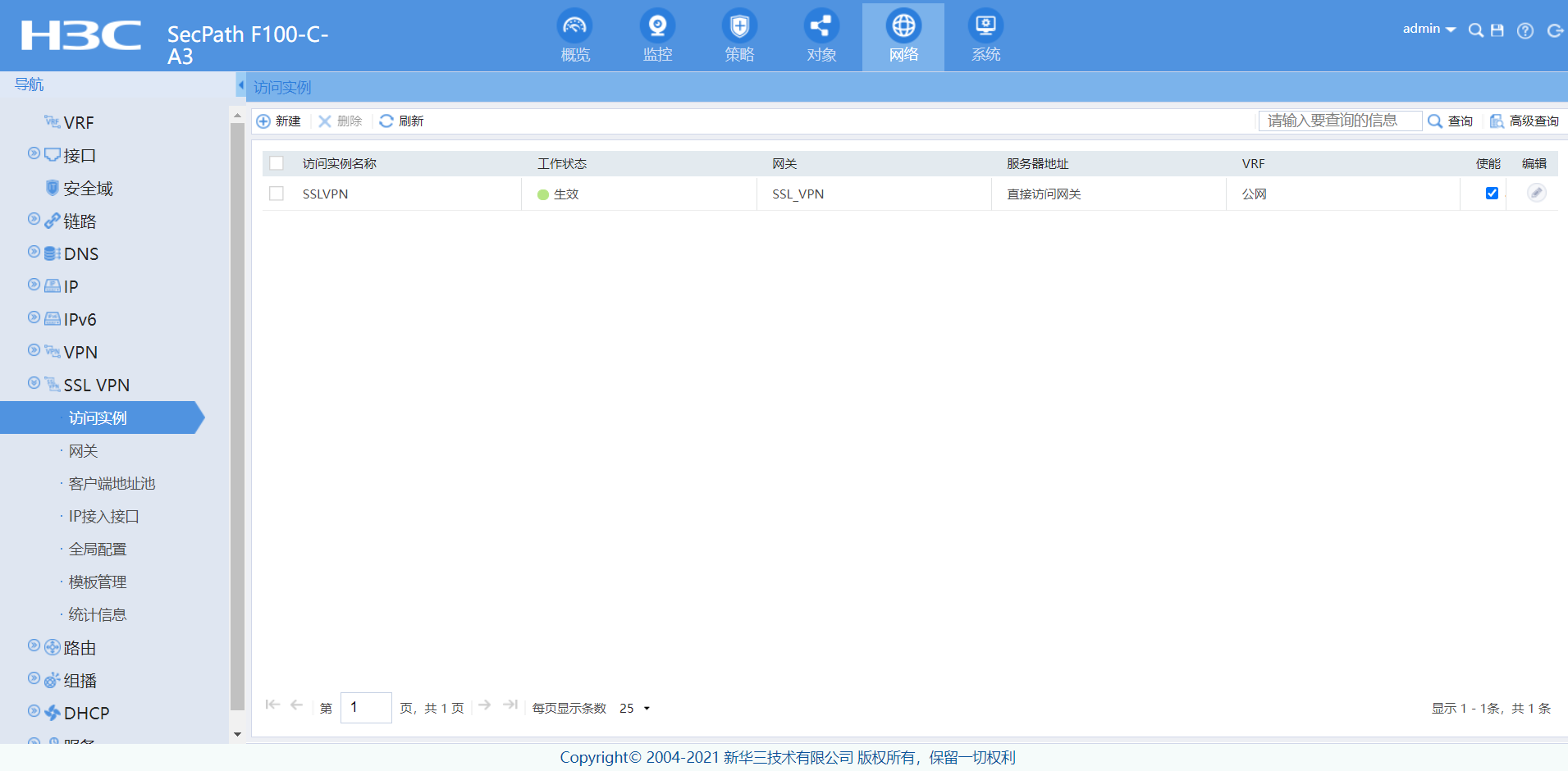Image resolution: width=1568 pixels, height=771 pixels.
Task: Open the 监控 monitoring icon
Action: pos(657,27)
